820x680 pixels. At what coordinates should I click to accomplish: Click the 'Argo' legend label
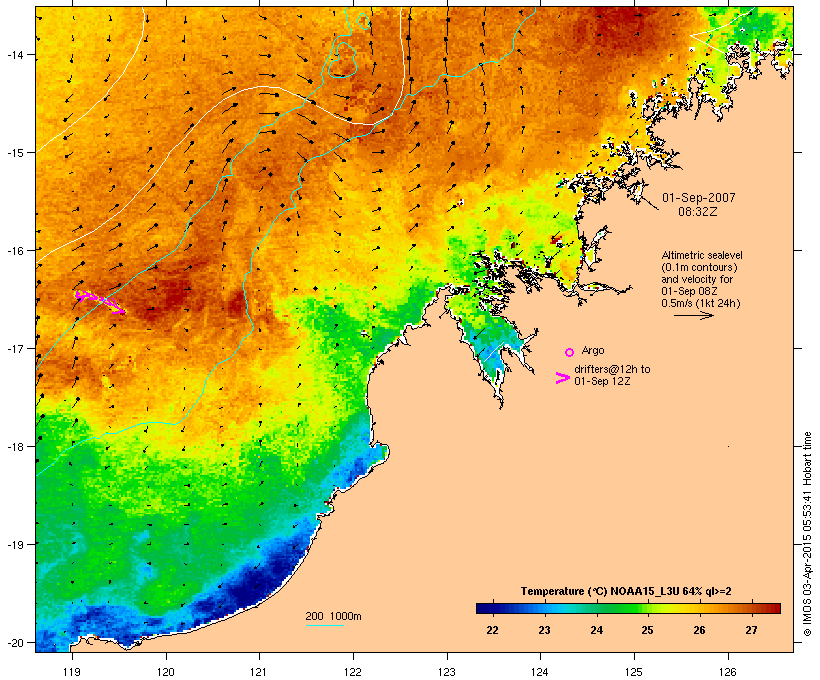593,350
